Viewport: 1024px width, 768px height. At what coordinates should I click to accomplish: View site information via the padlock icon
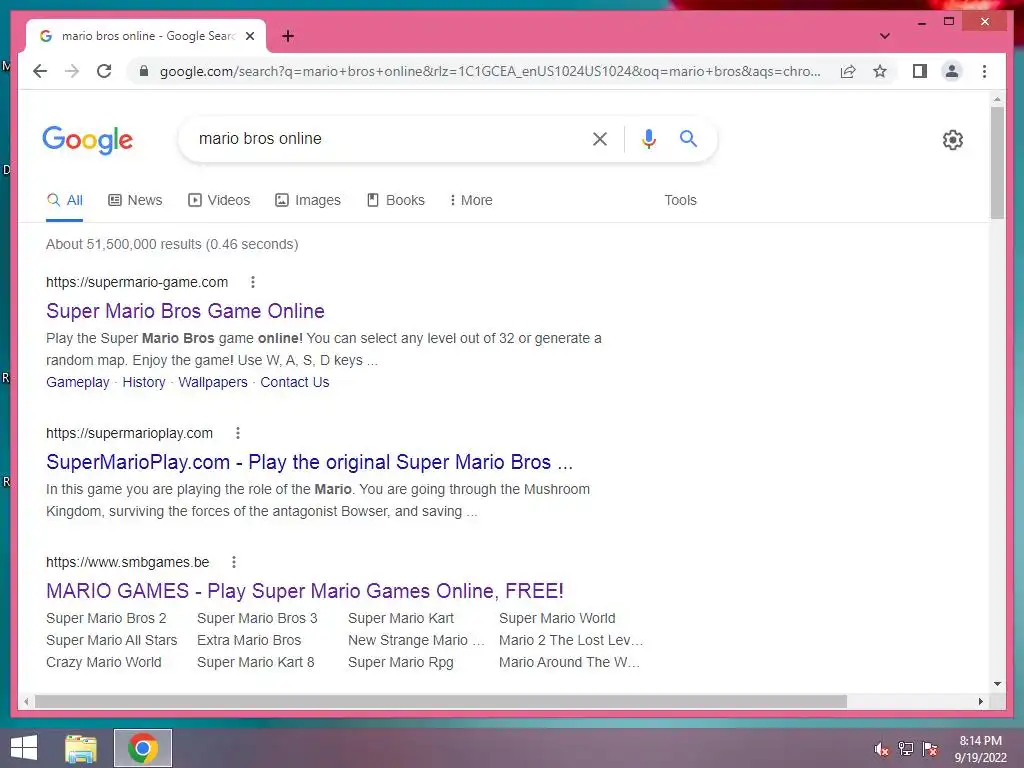pyautogui.click(x=144, y=71)
